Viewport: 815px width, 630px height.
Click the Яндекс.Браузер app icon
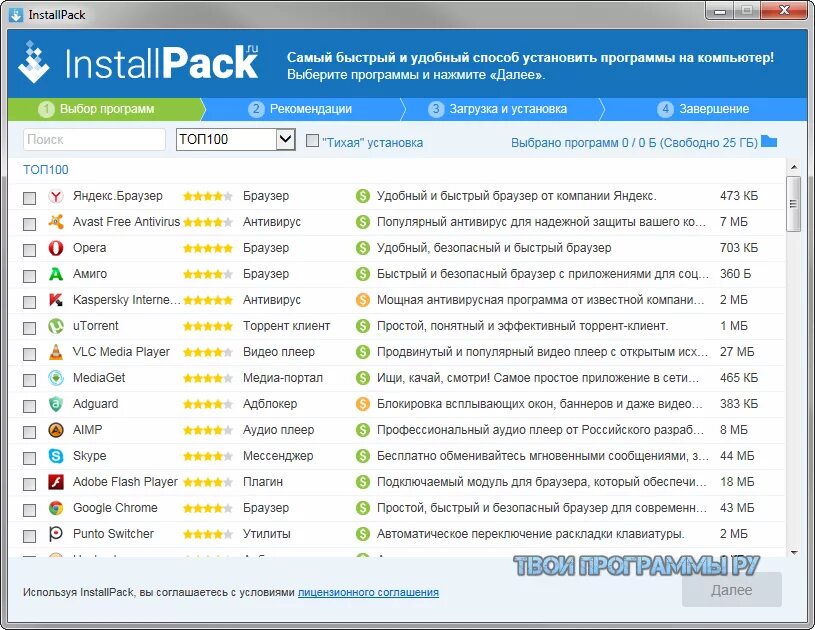(x=56, y=196)
